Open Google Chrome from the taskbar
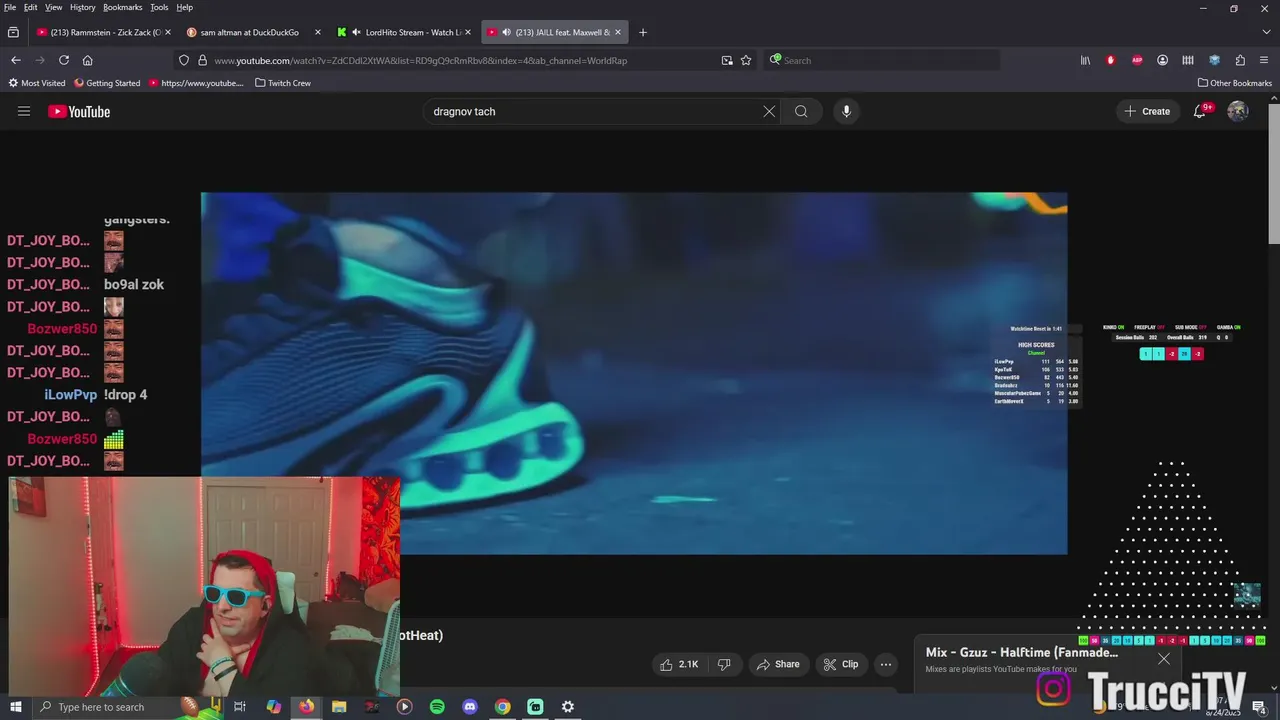This screenshot has height=720, width=1280. click(x=503, y=707)
